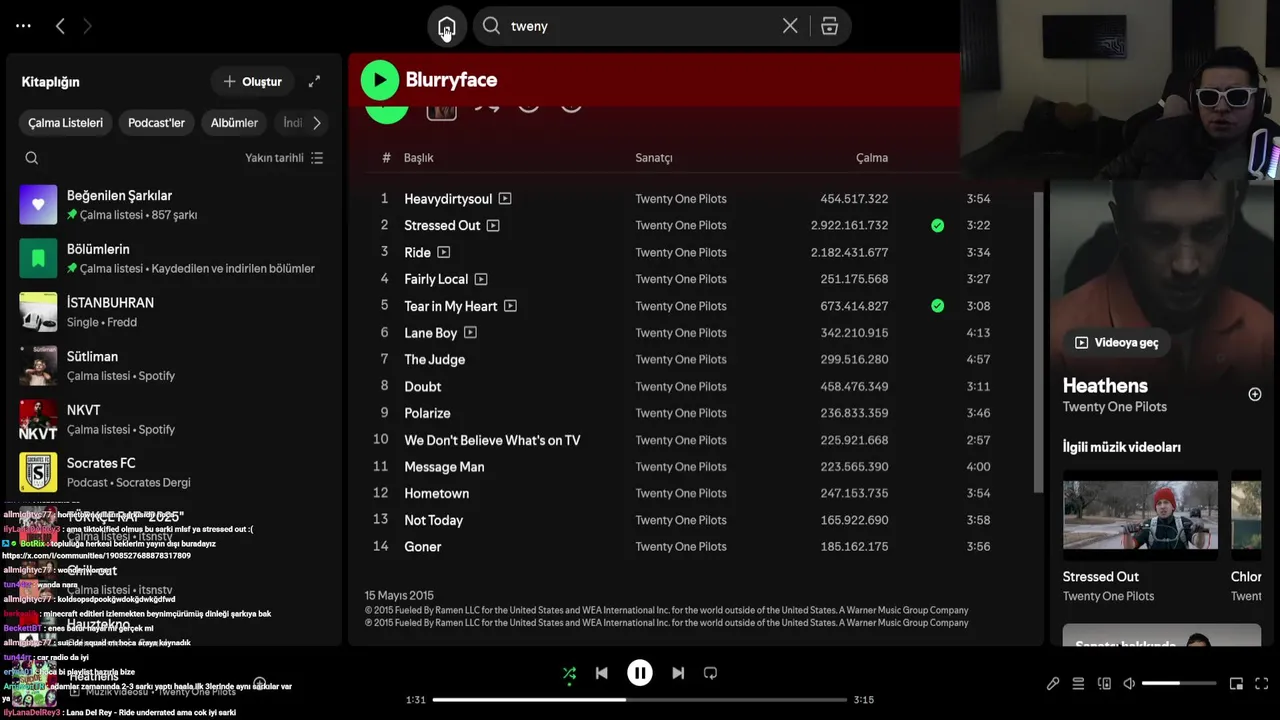Select the track Fairly Local
This screenshot has height=720, width=1280.
pyautogui.click(x=436, y=279)
